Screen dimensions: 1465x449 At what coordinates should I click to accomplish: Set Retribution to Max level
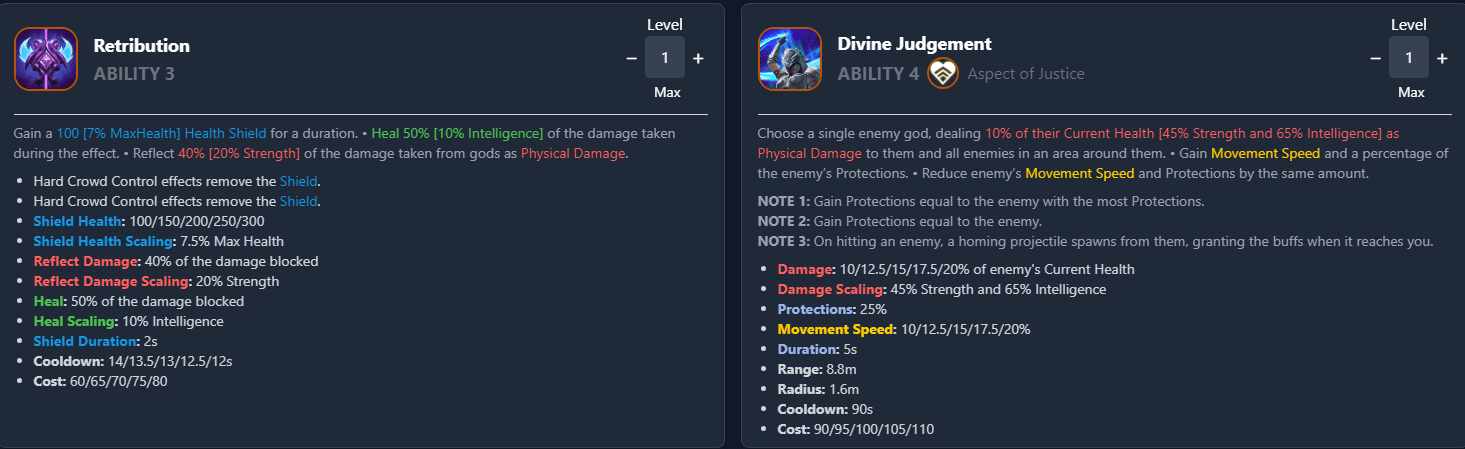pyautogui.click(x=667, y=92)
